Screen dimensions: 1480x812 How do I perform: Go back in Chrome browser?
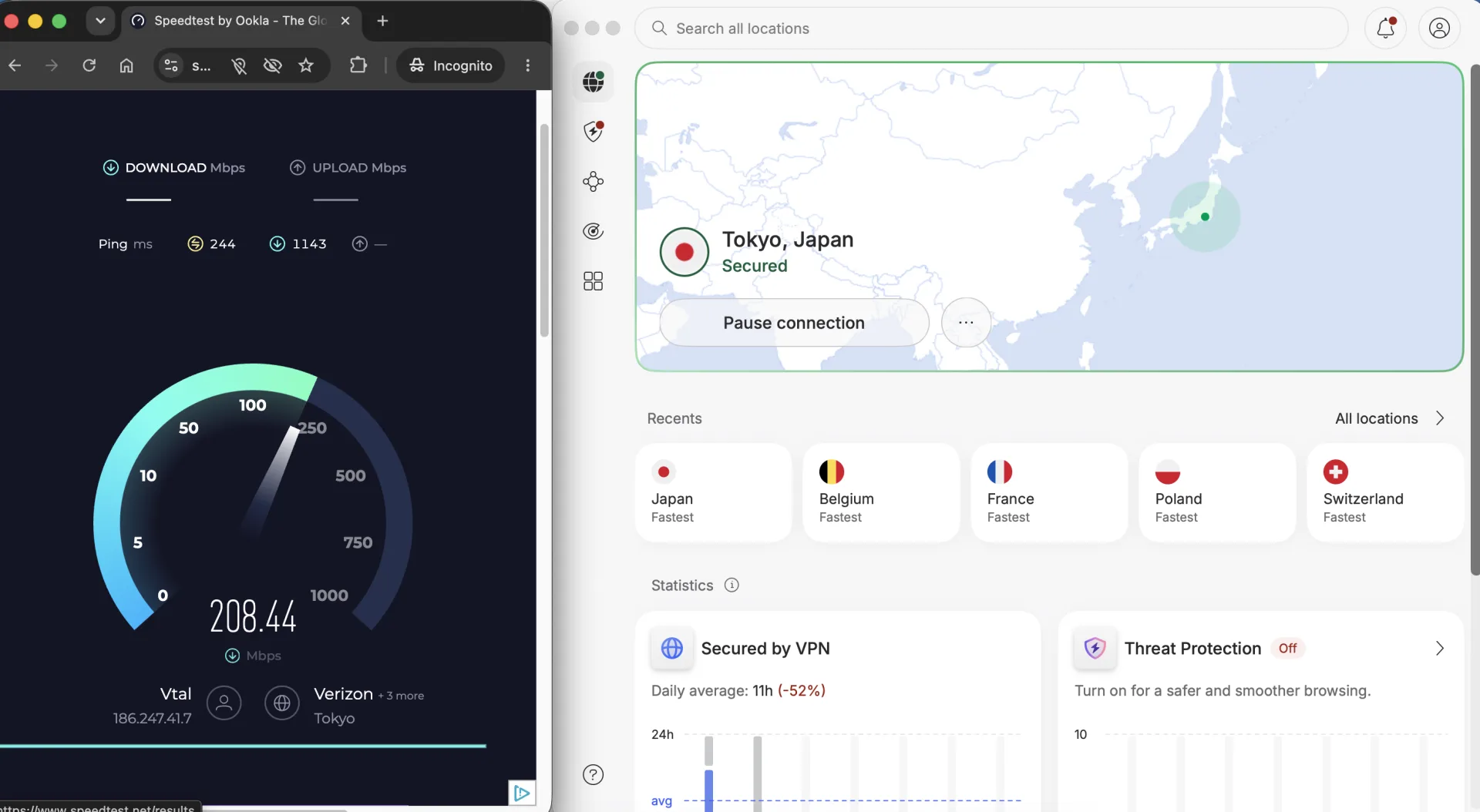click(x=15, y=65)
